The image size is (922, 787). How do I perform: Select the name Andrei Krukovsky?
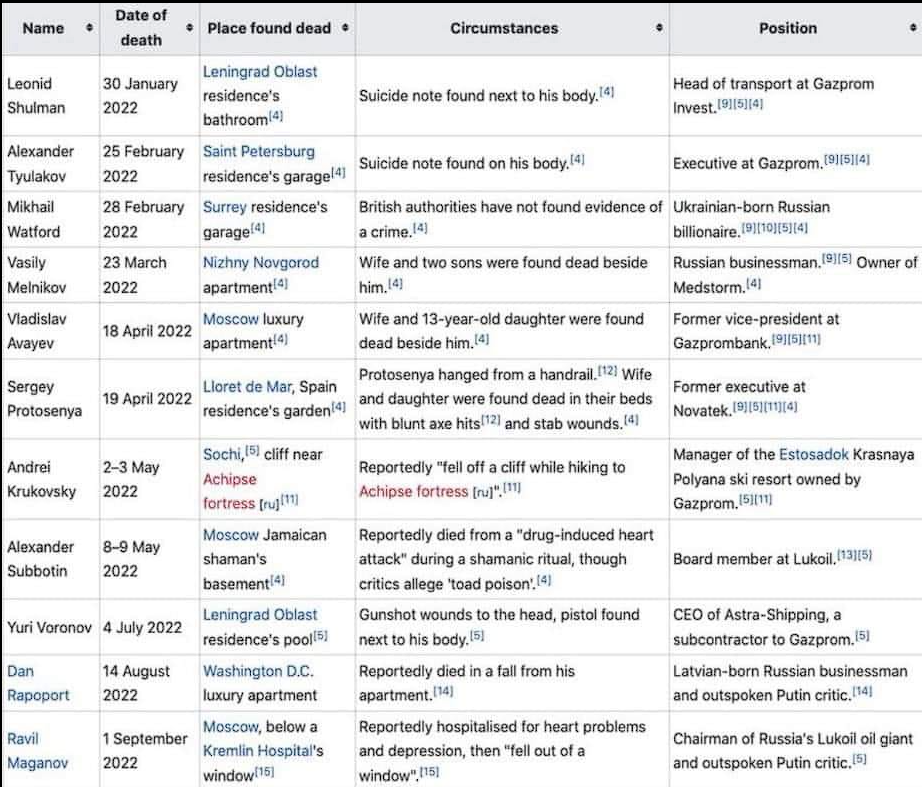click(x=41, y=479)
